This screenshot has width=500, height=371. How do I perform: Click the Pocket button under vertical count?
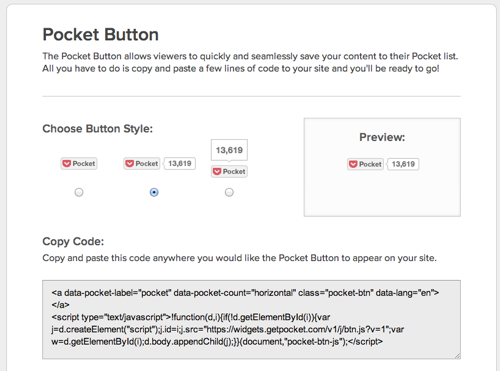(x=229, y=171)
